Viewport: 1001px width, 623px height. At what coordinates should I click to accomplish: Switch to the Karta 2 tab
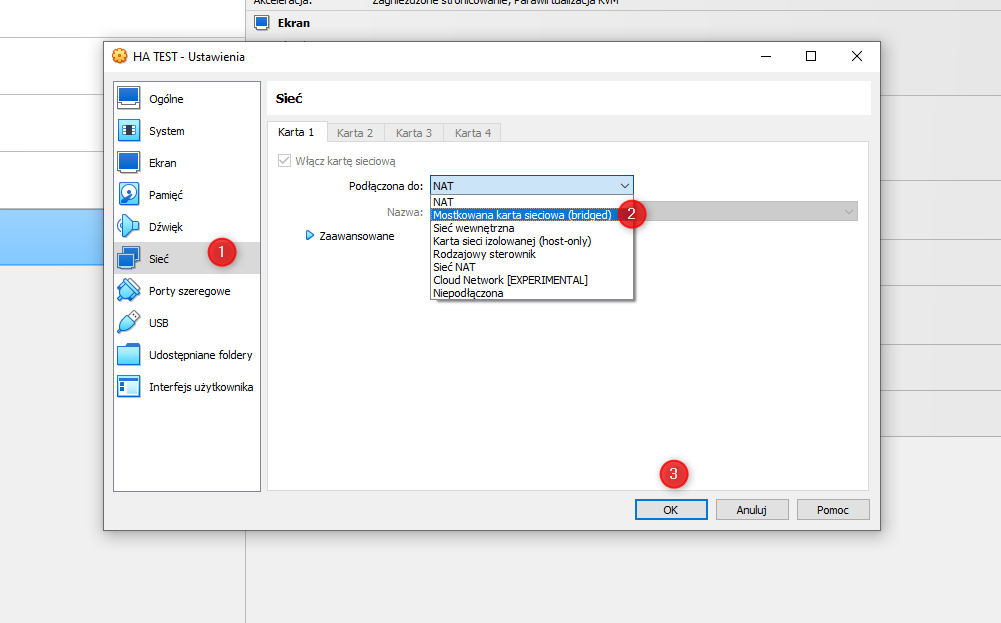[355, 132]
